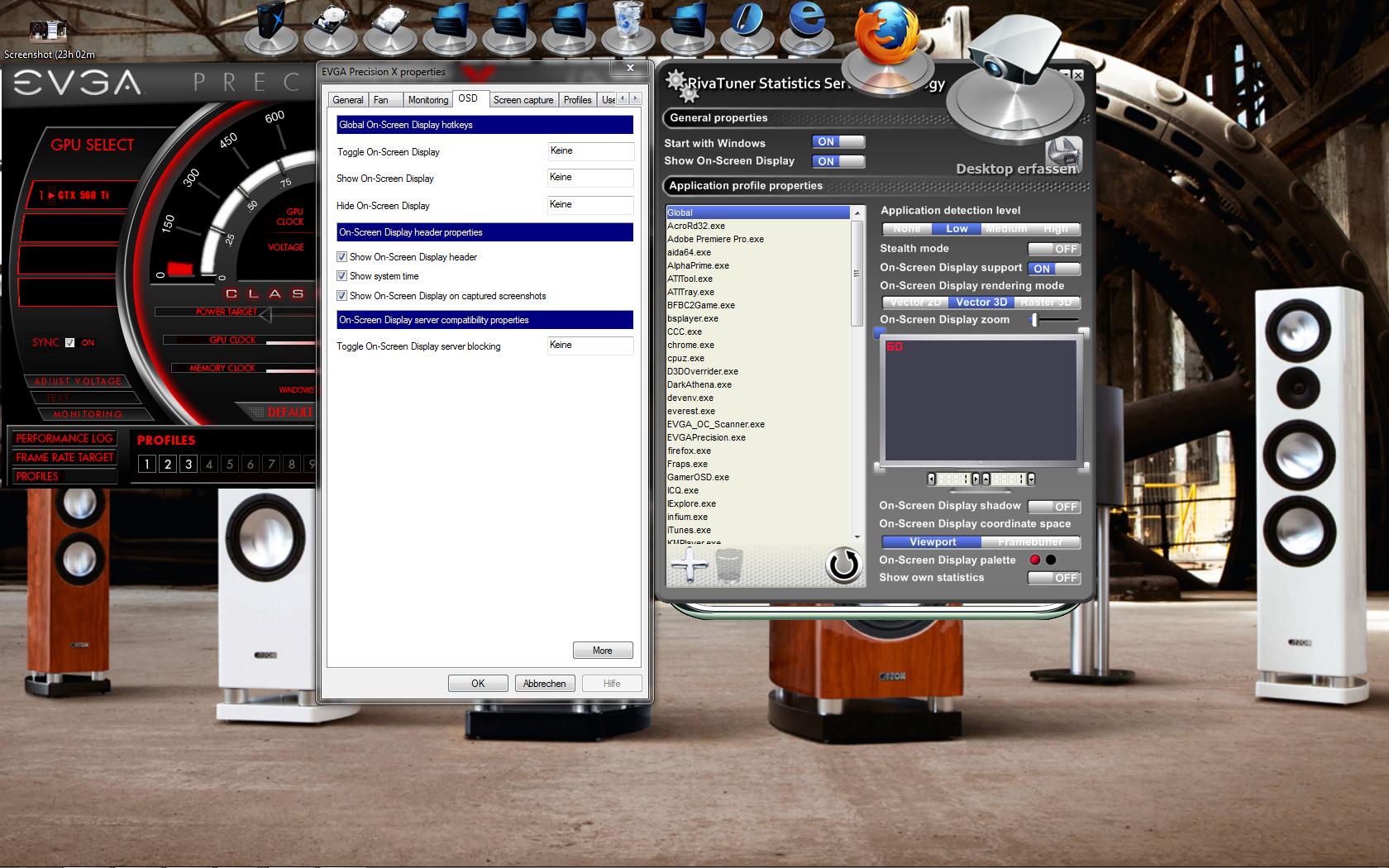Set application detection level to Medium
The height and width of the screenshot is (868, 1389).
[1006, 229]
